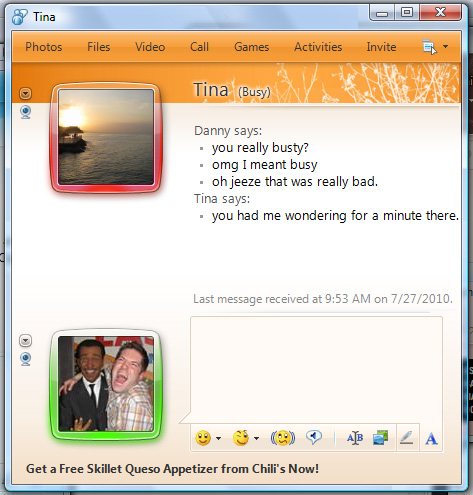The width and height of the screenshot is (473, 495).
Task: Open the Chili's Skillet Queso ad link
Action: coord(172,469)
